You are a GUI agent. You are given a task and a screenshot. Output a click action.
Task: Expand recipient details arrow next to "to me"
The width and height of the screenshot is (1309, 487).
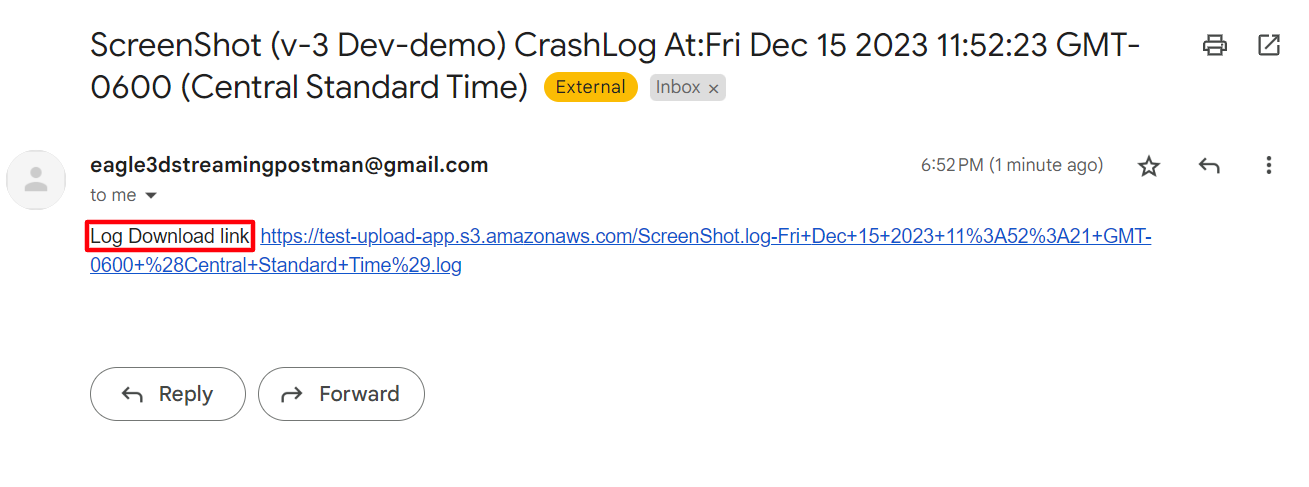pyautogui.click(x=152, y=195)
